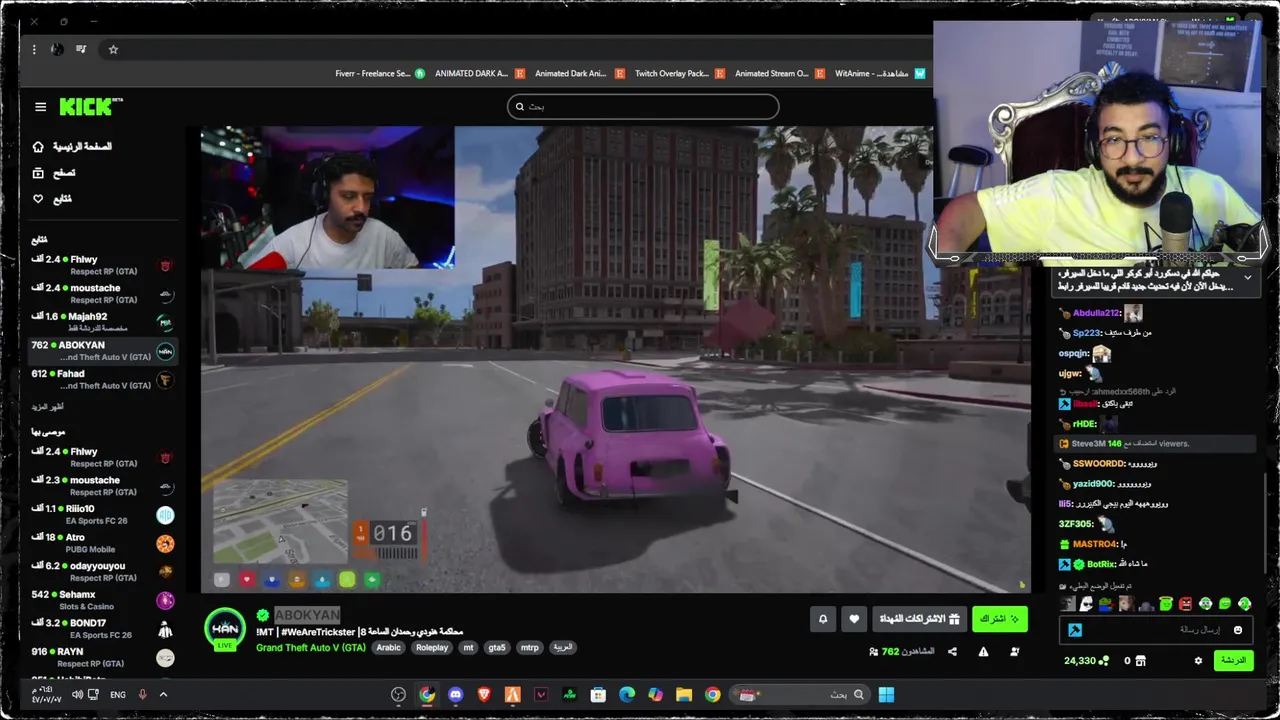Screen dimensions: 1280x720
Task: Open the ANIMATED DARK A... bookmark
Action: click(x=479, y=73)
